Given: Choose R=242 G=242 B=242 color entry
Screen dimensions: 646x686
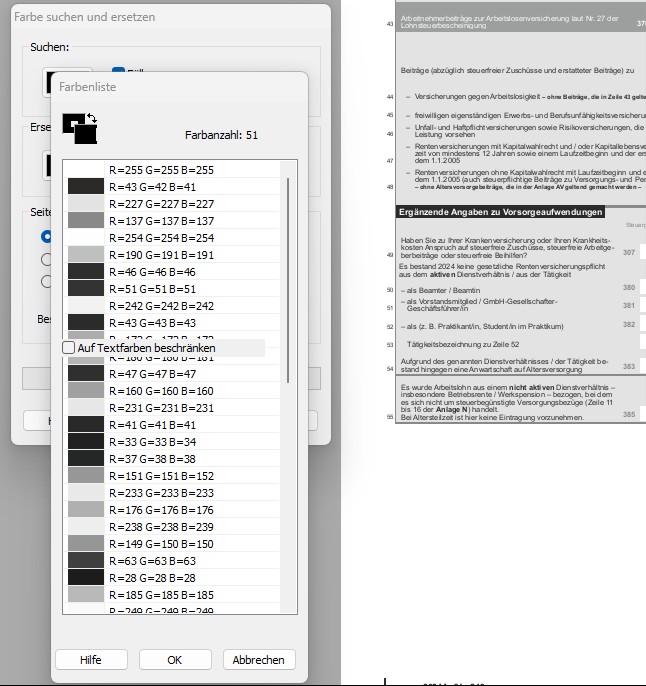Looking at the screenshot, I should pos(172,306).
